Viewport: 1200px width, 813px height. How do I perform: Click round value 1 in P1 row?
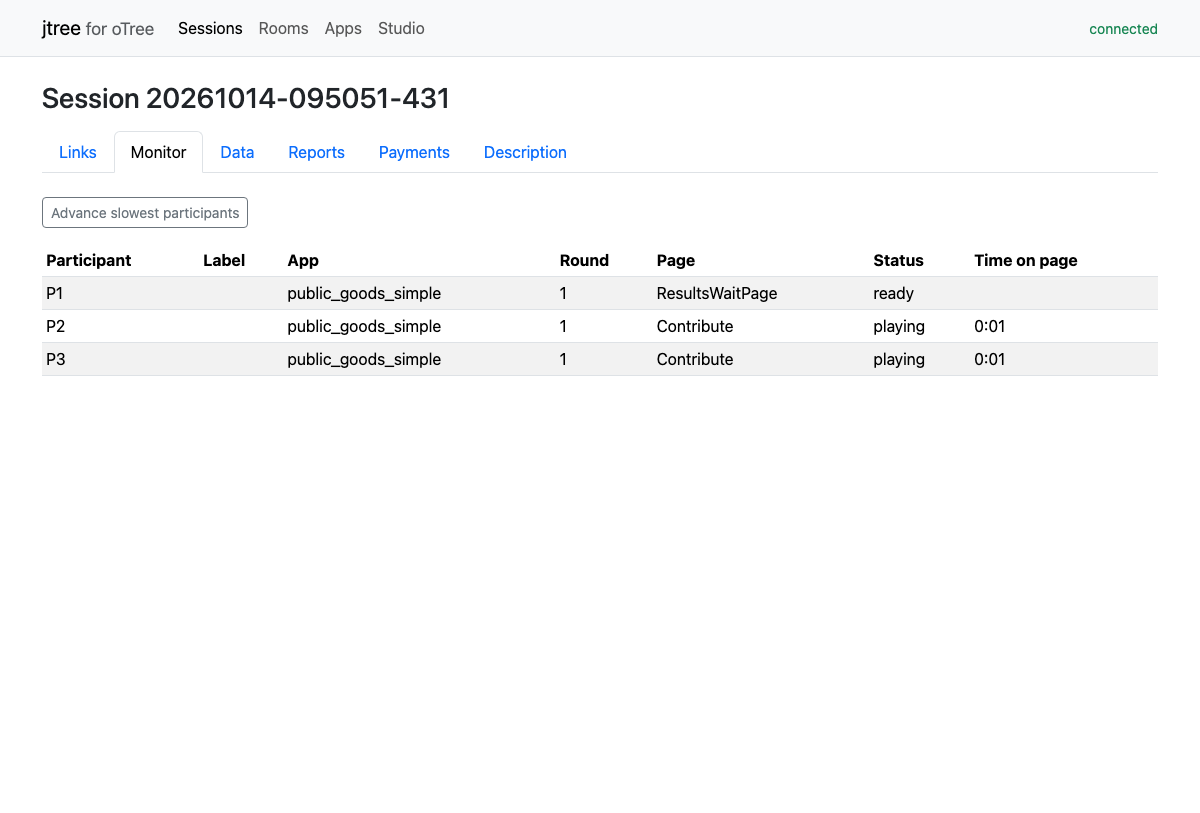(x=563, y=293)
